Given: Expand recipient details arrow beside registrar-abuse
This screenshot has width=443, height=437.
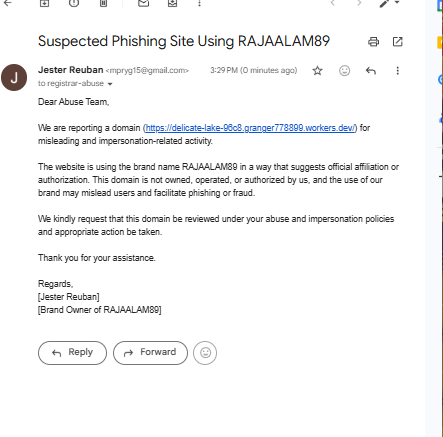Looking at the screenshot, I should pyautogui.click(x=110, y=84).
